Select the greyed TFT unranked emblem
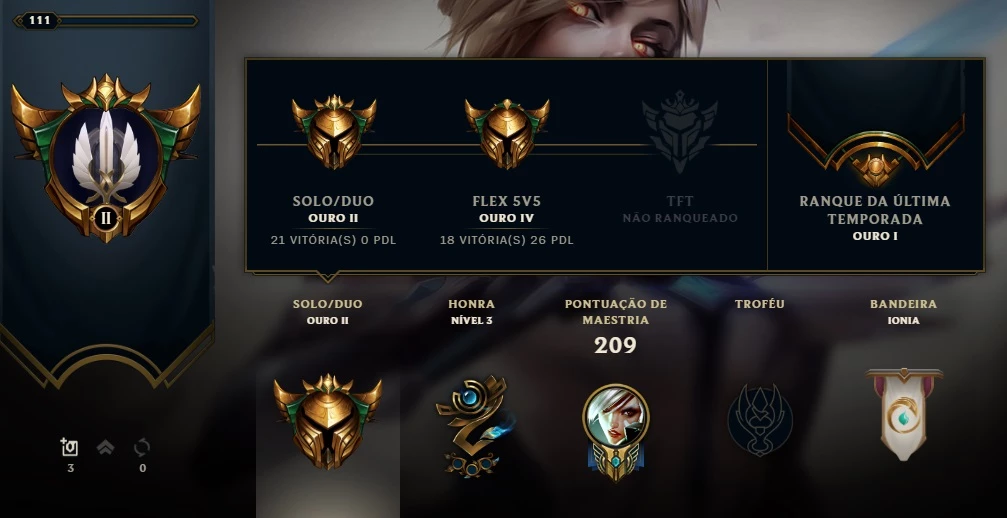The image size is (1007, 518). (679, 132)
